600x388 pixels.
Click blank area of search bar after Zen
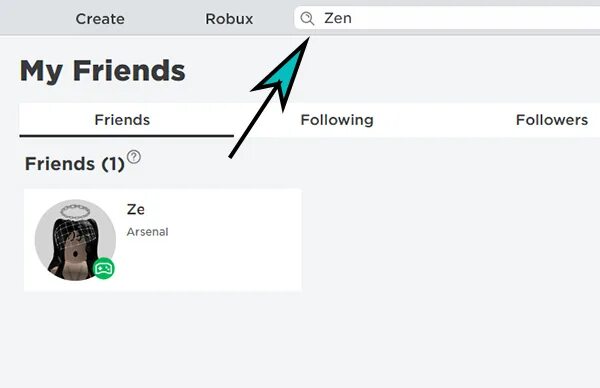point(474,18)
